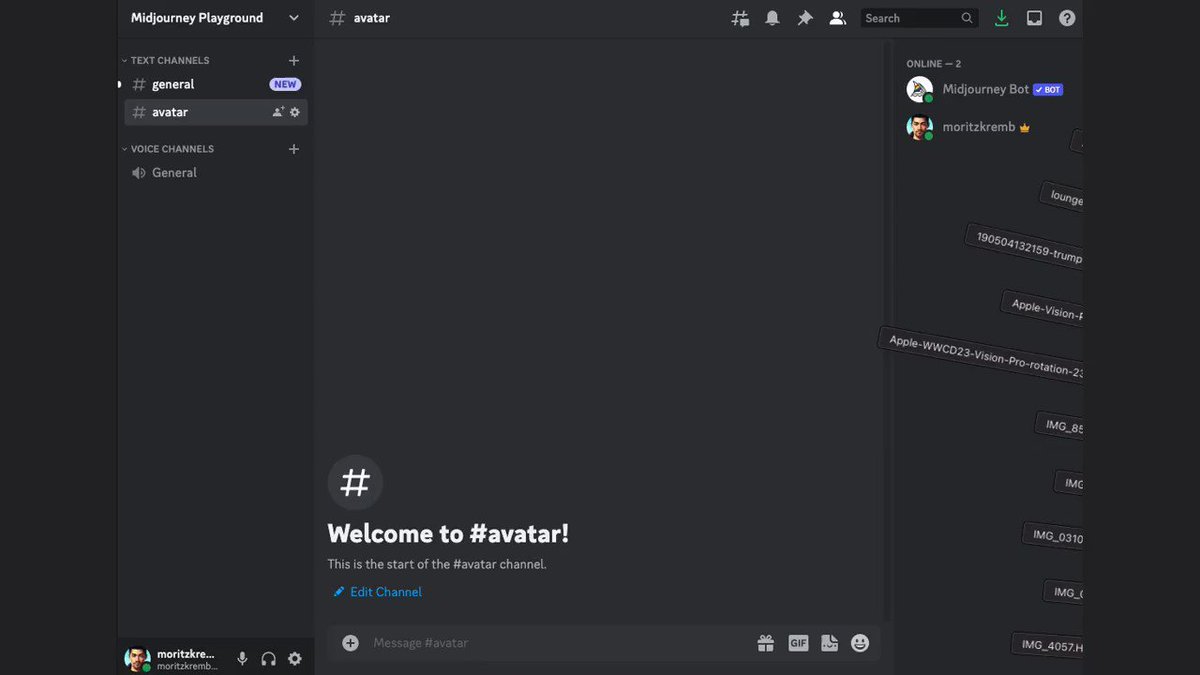Select the general text channel
This screenshot has width=1200, height=675.
(x=215, y=85)
